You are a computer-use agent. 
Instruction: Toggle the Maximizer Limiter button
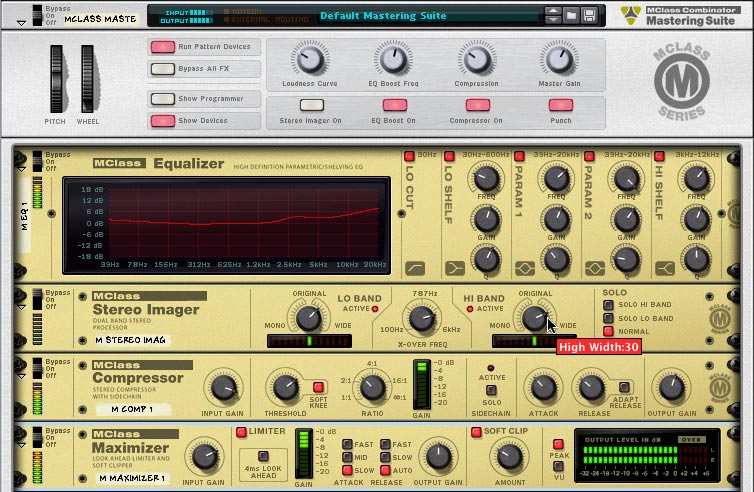pos(241,432)
